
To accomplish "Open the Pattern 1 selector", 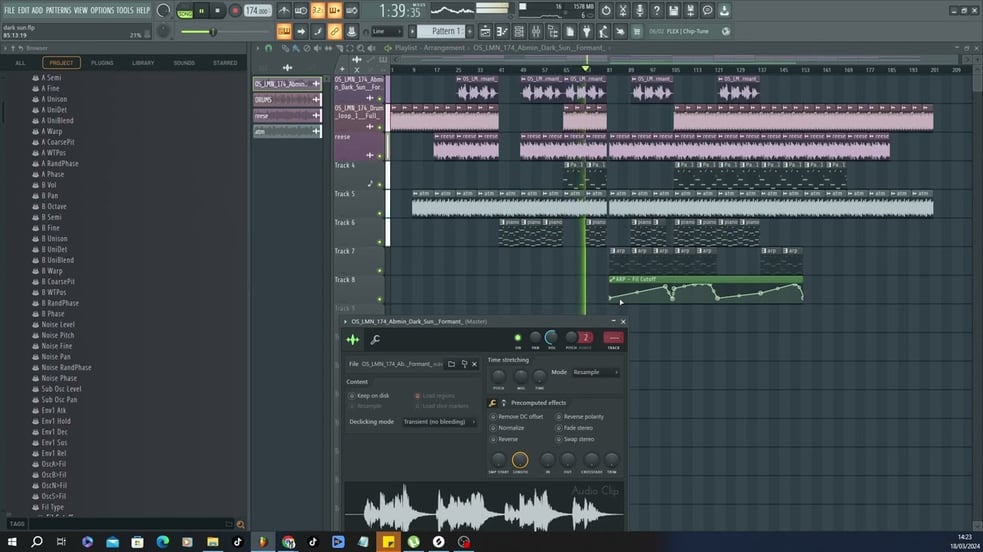I will click(445, 31).
